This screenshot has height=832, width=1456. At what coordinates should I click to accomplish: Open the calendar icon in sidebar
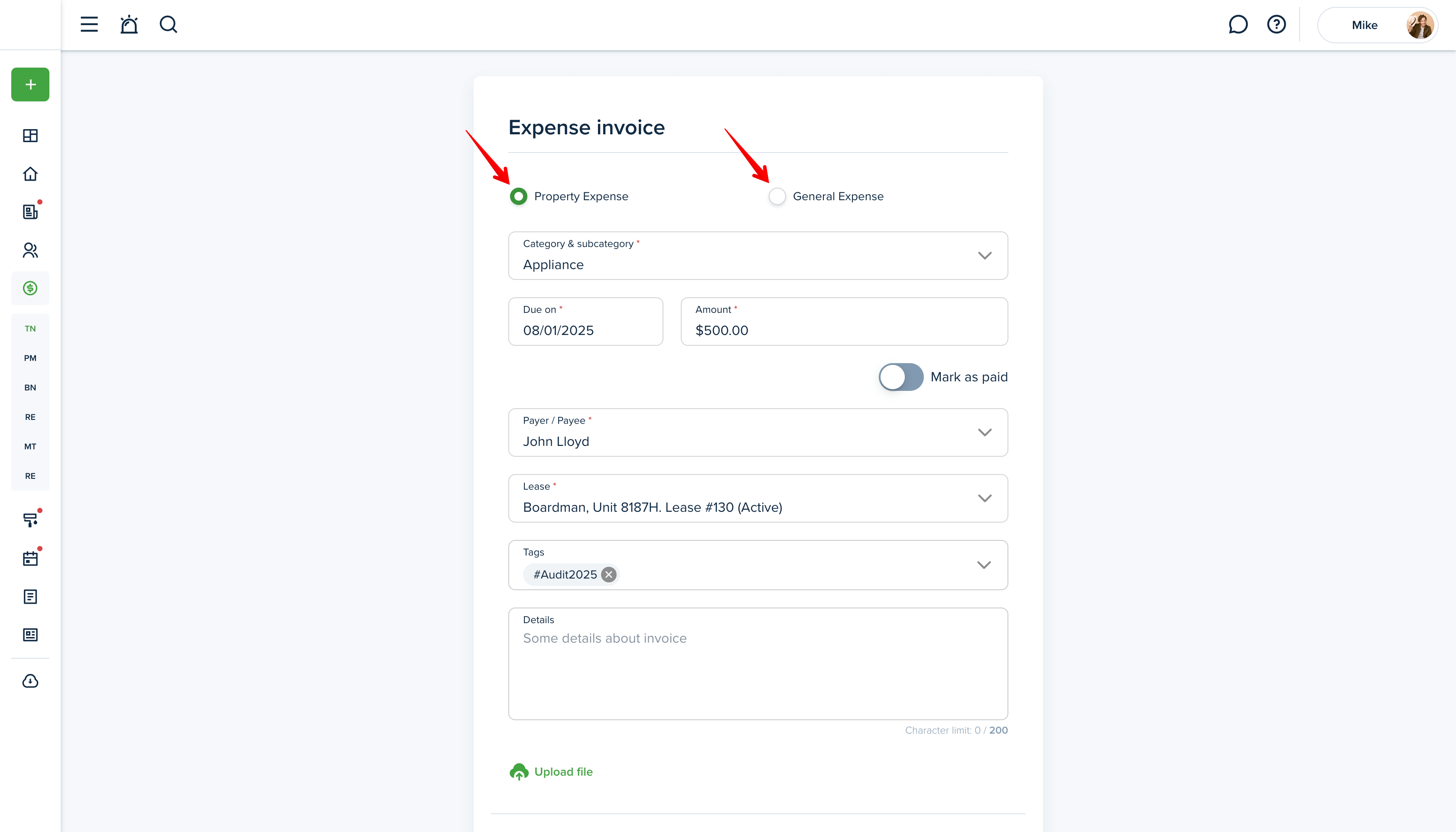[x=30, y=558]
